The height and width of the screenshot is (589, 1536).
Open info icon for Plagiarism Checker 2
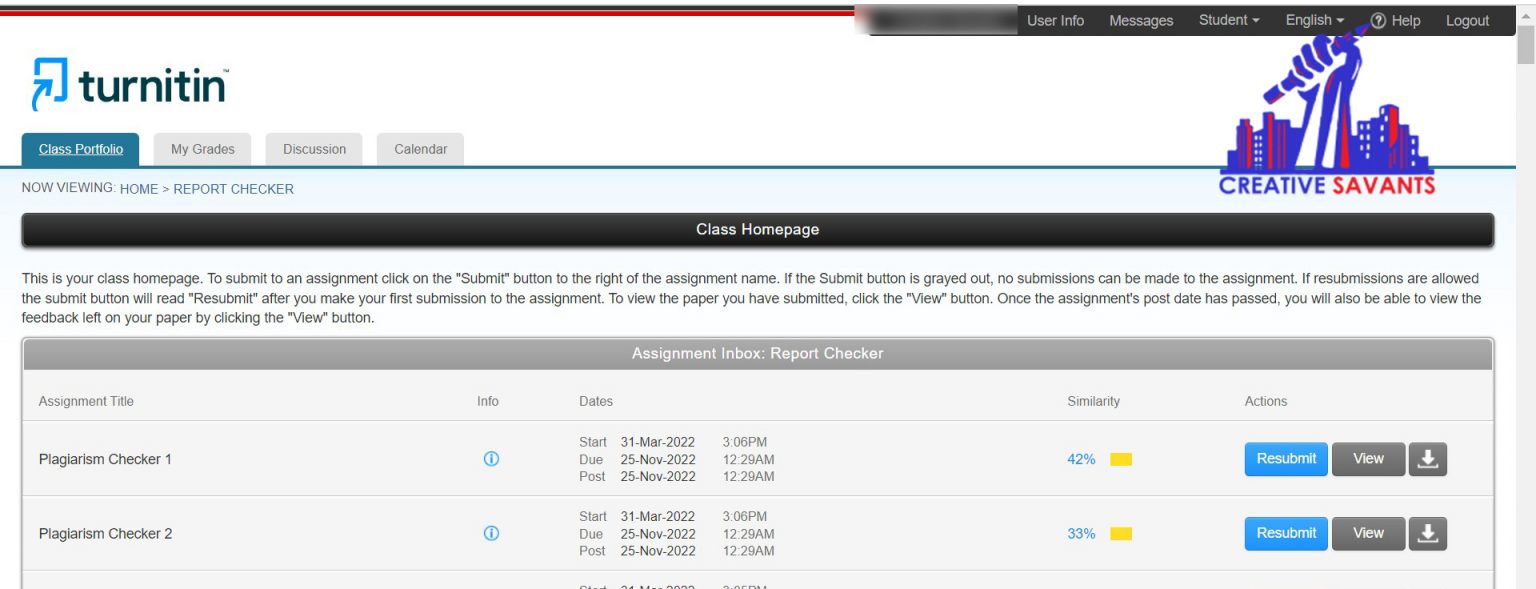coord(491,533)
